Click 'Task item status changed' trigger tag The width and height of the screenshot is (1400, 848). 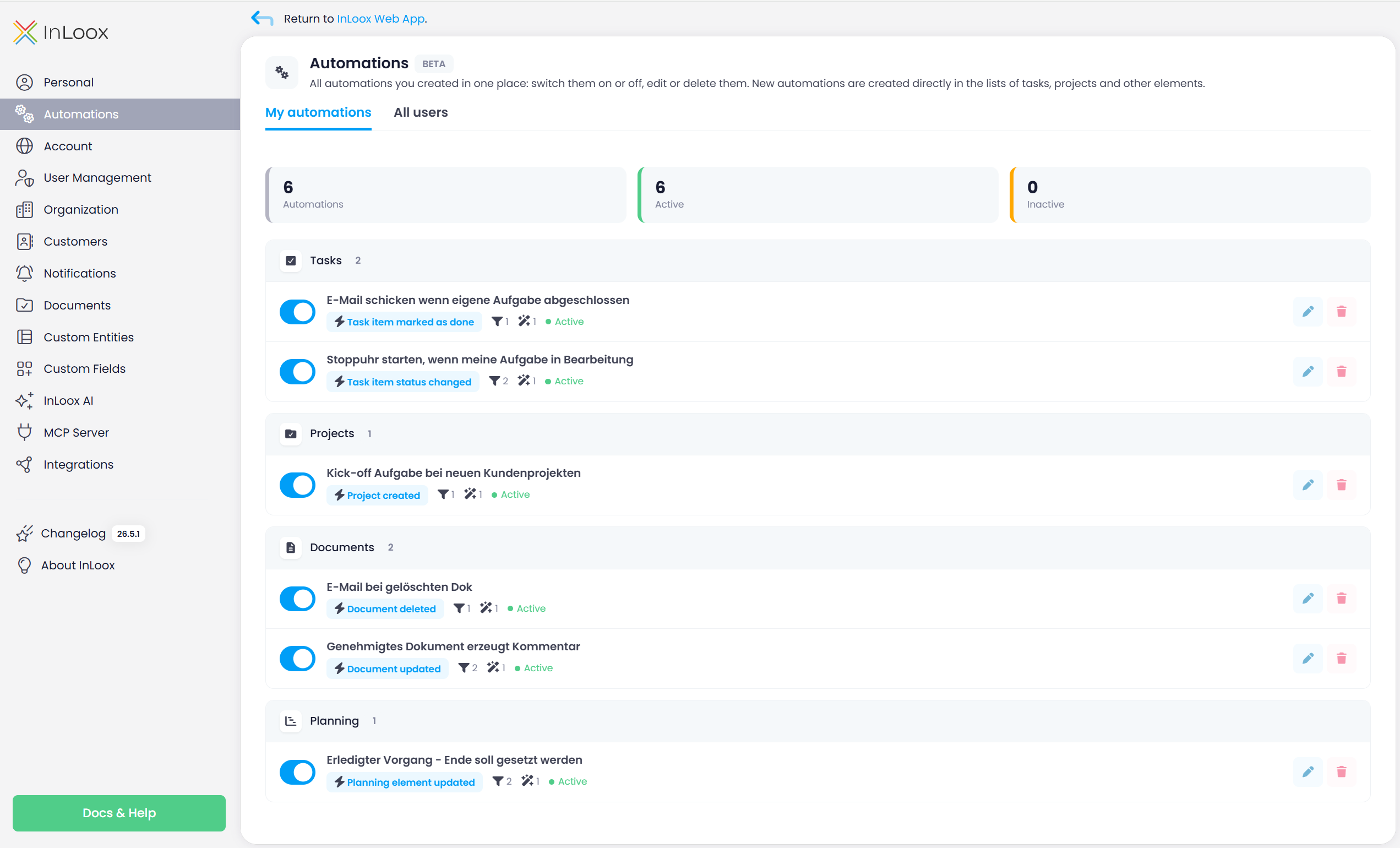coord(403,382)
